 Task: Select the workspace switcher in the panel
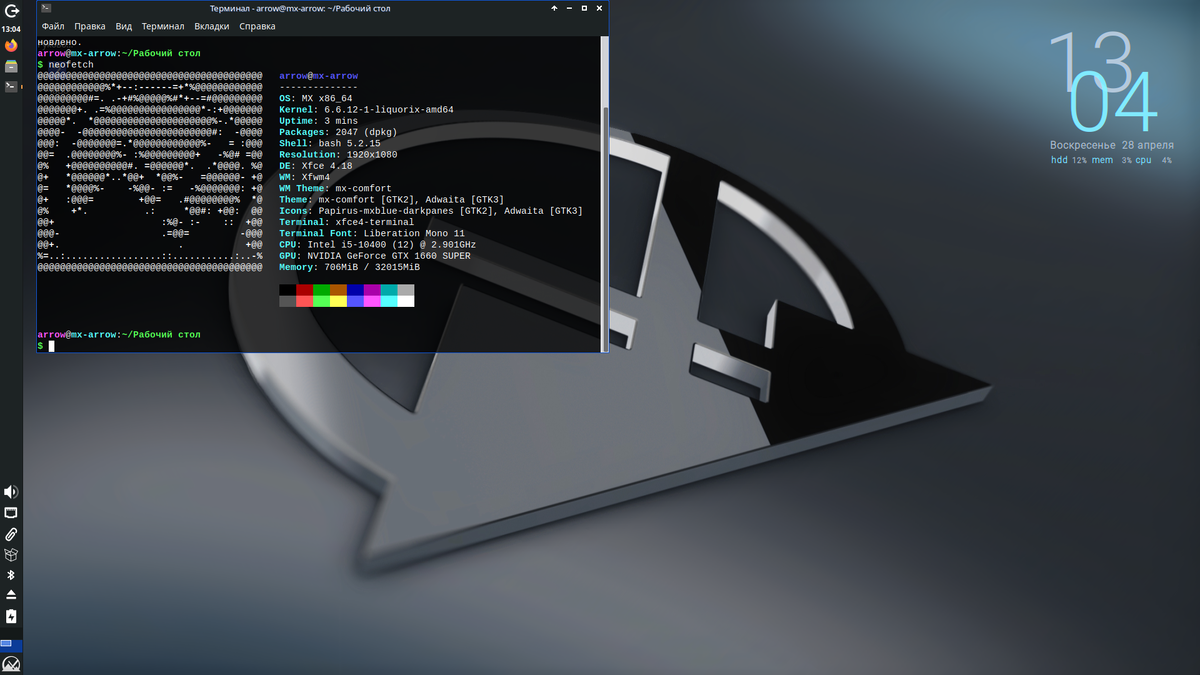[x=11, y=645]
